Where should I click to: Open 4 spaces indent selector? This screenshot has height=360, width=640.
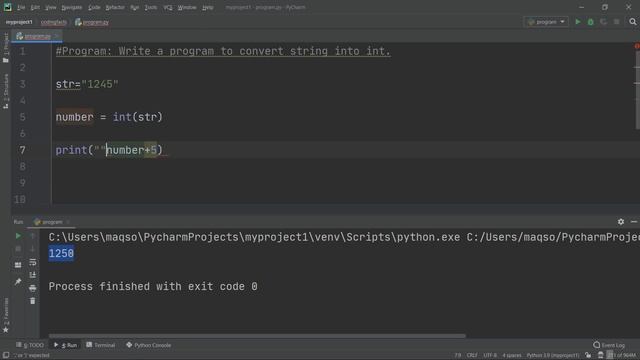pyautogui.click(x=511, y=356)
